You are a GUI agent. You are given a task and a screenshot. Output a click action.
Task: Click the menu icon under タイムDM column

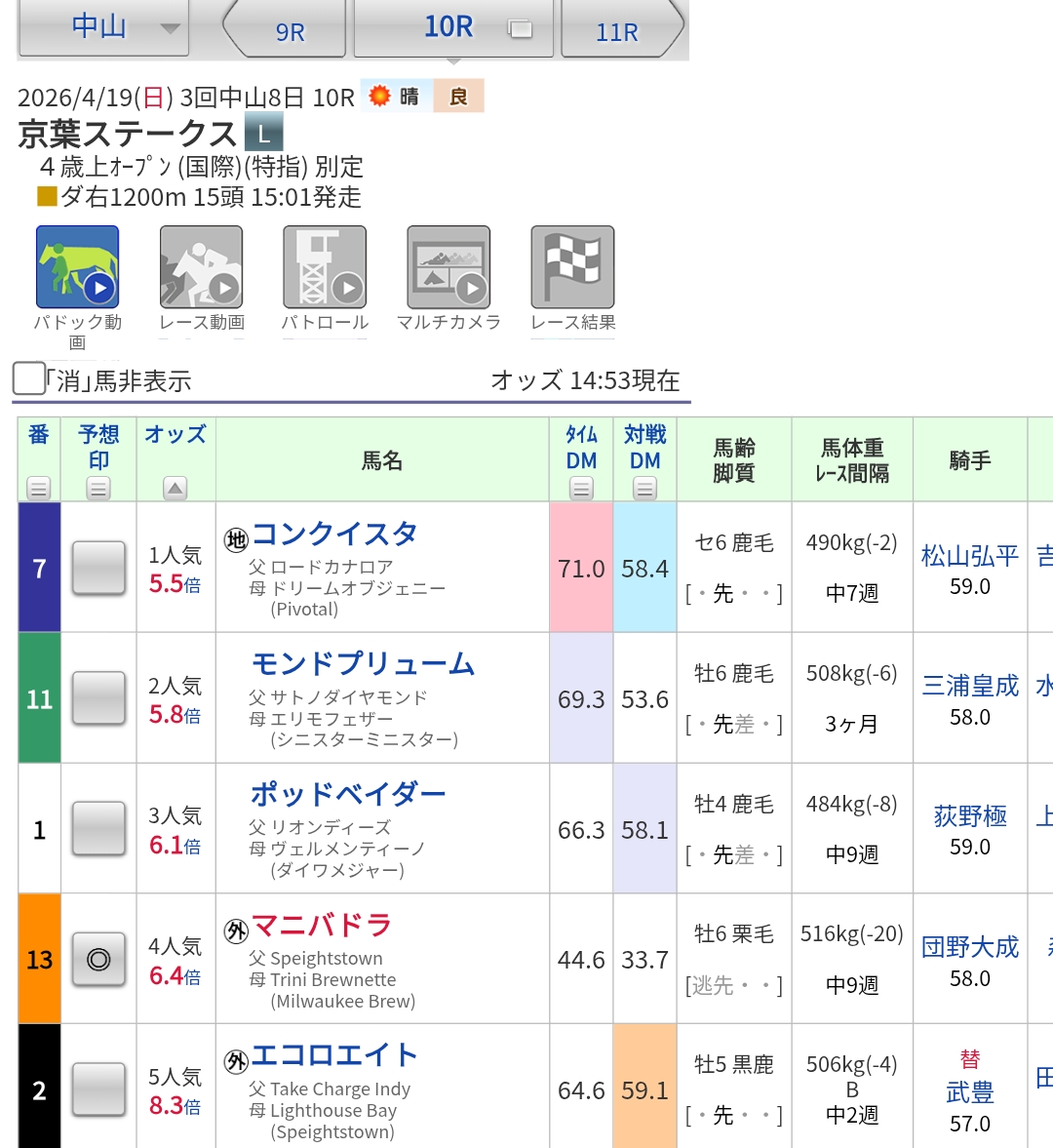[x=581, y=489]
